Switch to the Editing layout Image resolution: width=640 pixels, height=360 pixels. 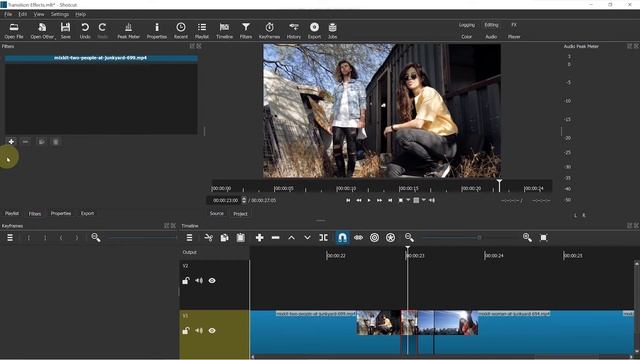(491, 25)
